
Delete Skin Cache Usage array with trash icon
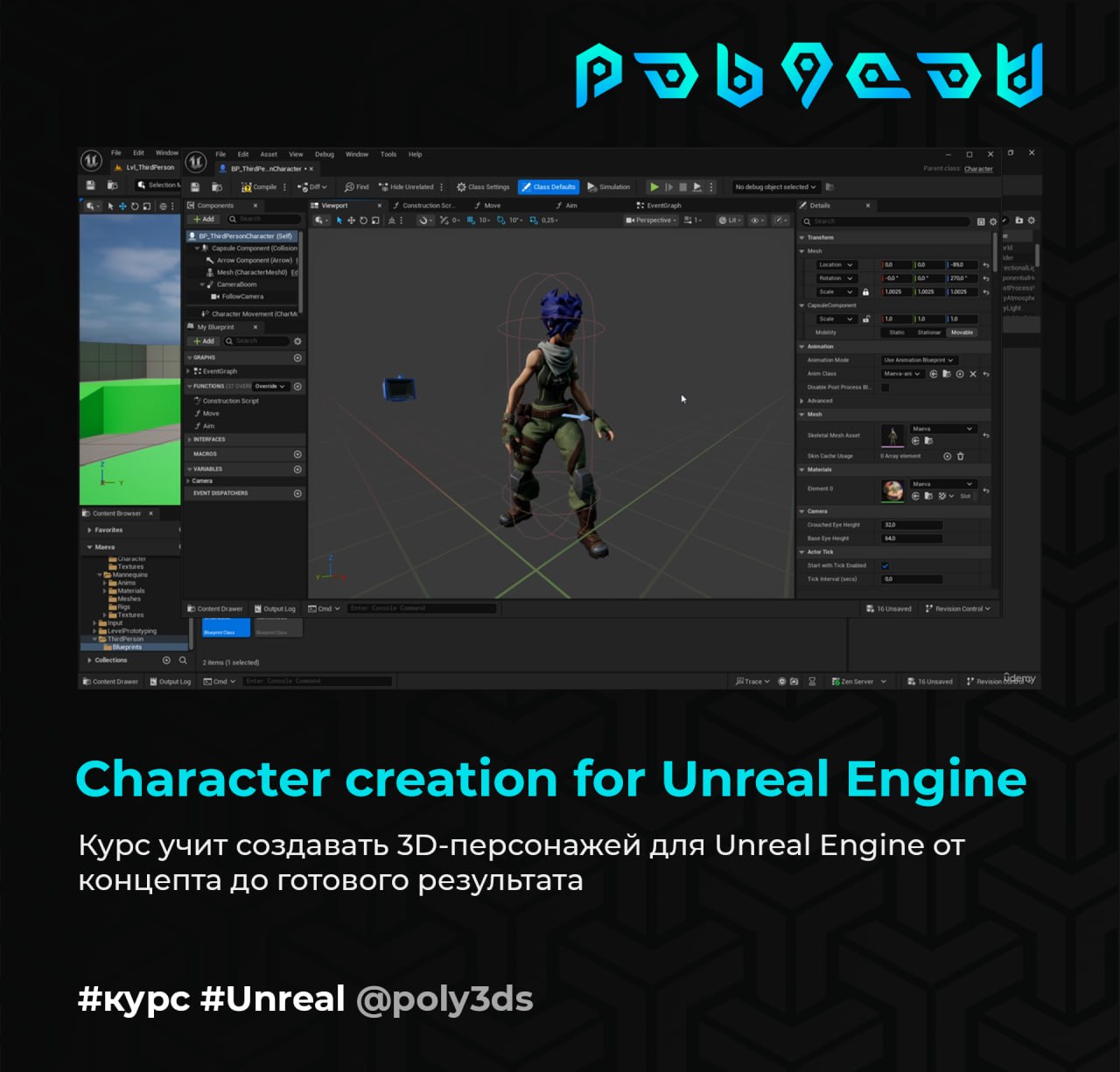coord(960,456)
